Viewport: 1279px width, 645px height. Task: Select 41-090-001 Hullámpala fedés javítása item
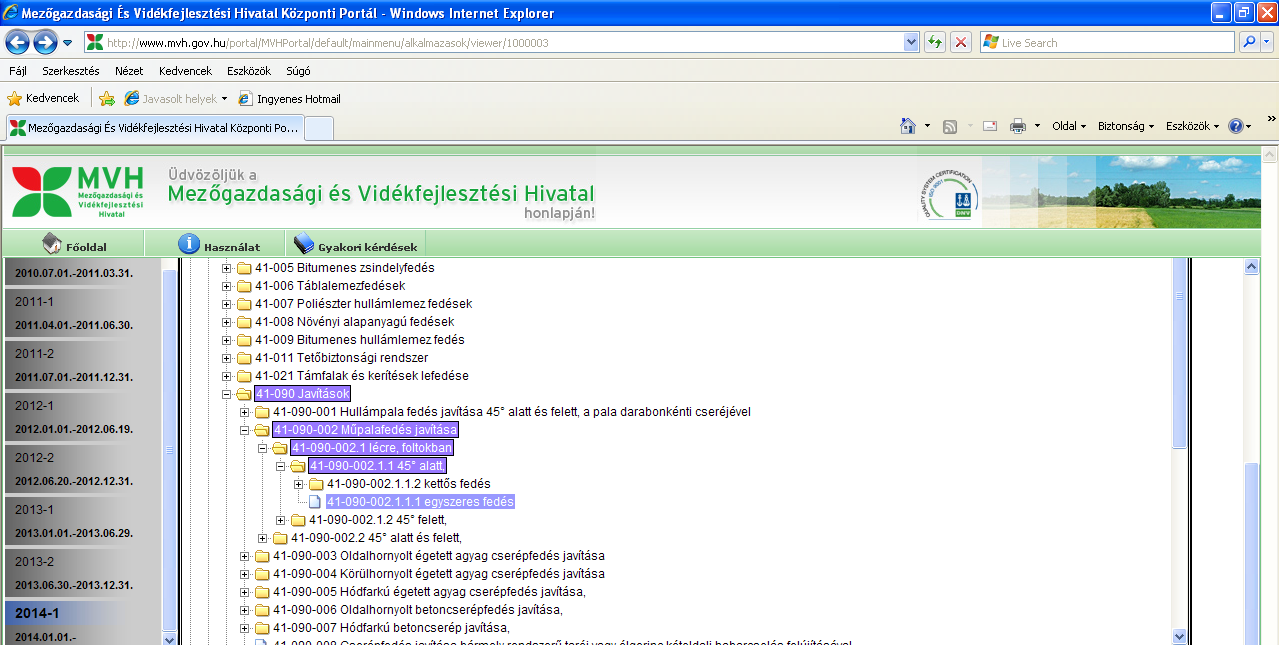point(511,412)
